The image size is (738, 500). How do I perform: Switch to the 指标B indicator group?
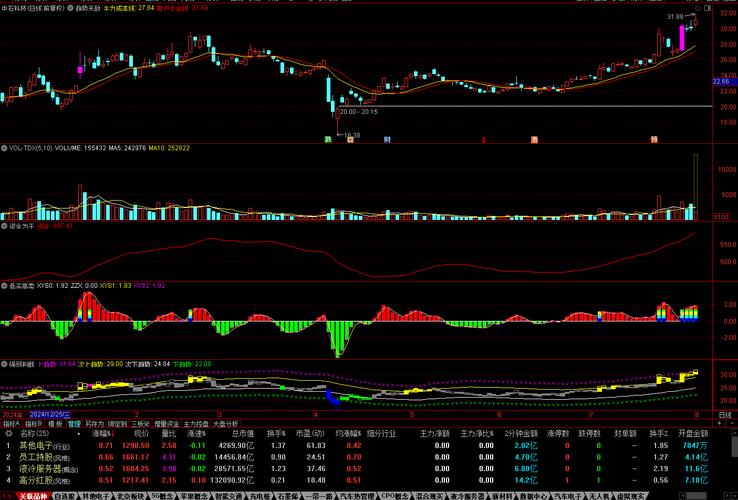(x=33, y=423)
